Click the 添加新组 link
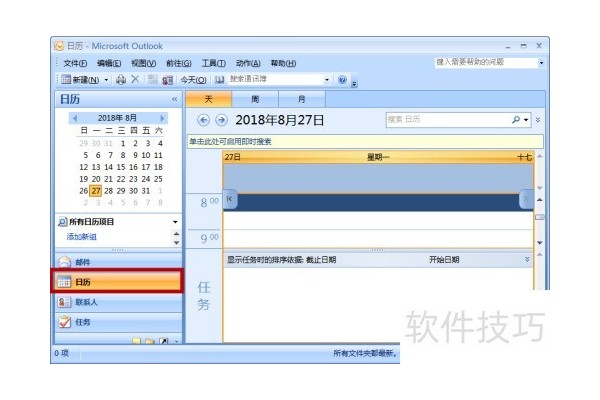600x400 pixels. (82, 237)
